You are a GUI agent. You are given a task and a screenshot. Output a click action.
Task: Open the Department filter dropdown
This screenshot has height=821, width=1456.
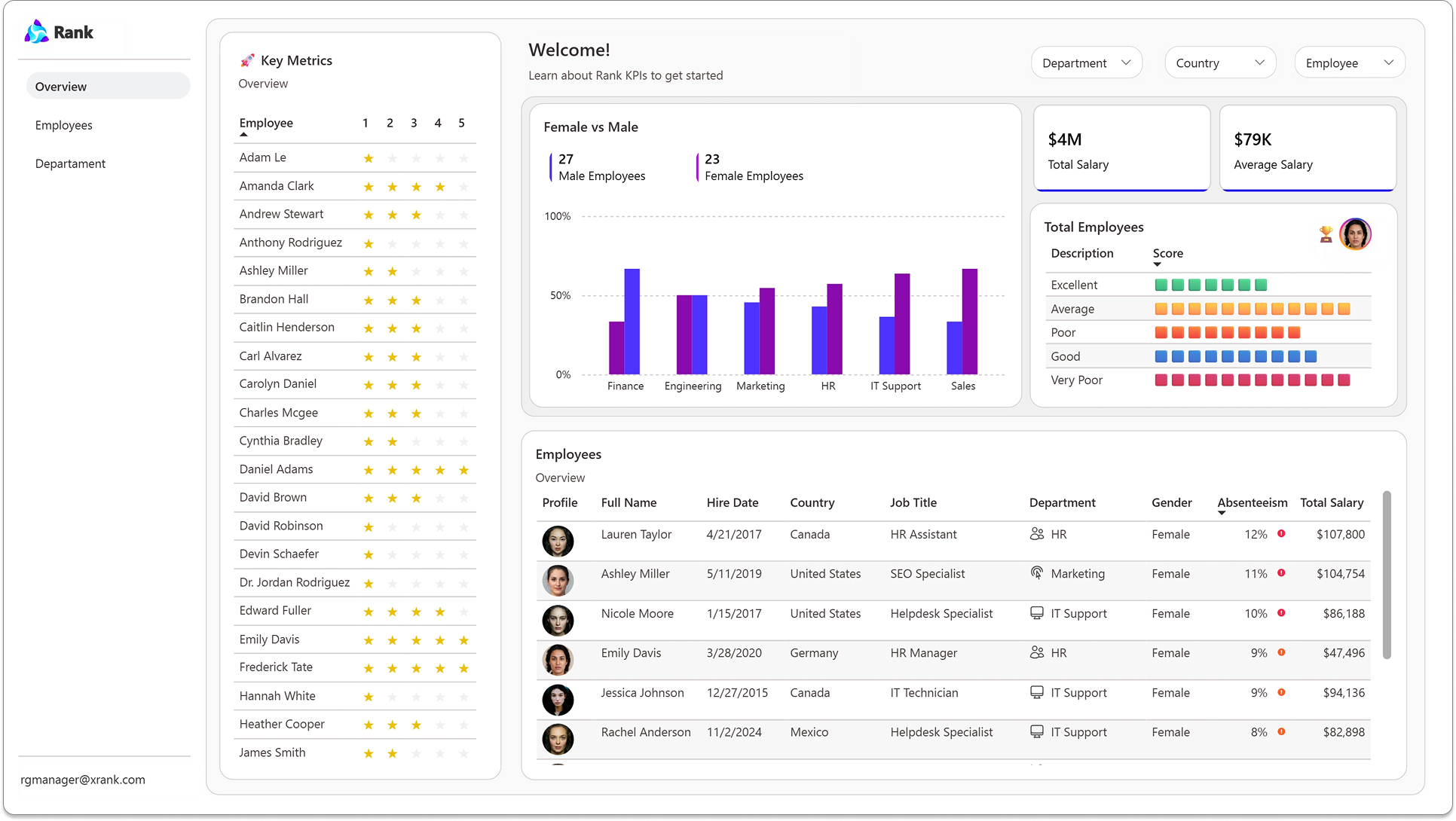click(1086, 63)
